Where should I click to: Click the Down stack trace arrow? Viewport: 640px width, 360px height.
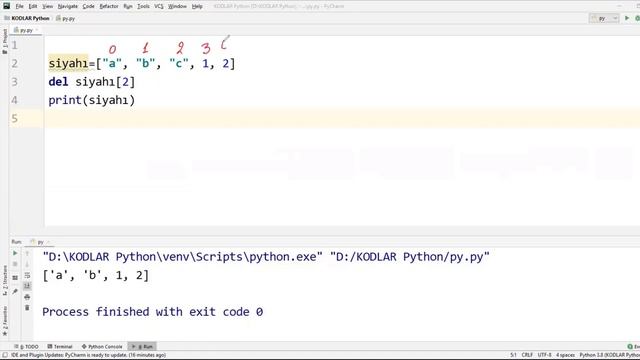click(27, 264)
